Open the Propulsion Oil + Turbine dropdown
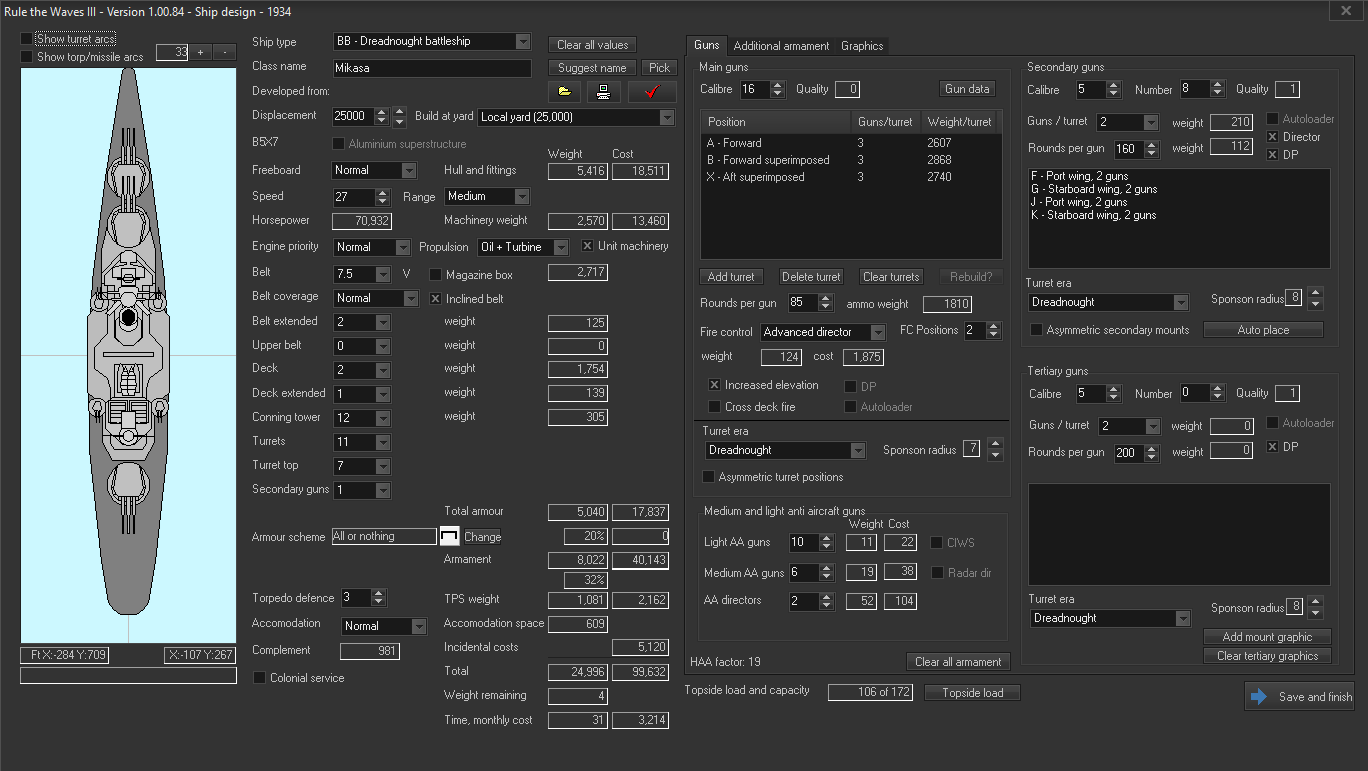The image size is (1368, 771). [x=561, y=247]
